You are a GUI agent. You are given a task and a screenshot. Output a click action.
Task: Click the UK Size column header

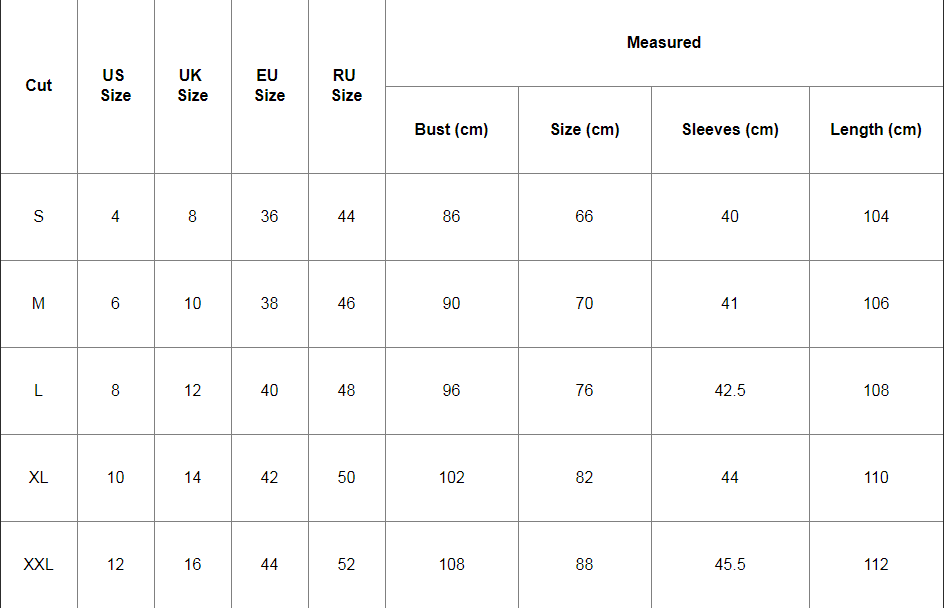click(192, 86)
